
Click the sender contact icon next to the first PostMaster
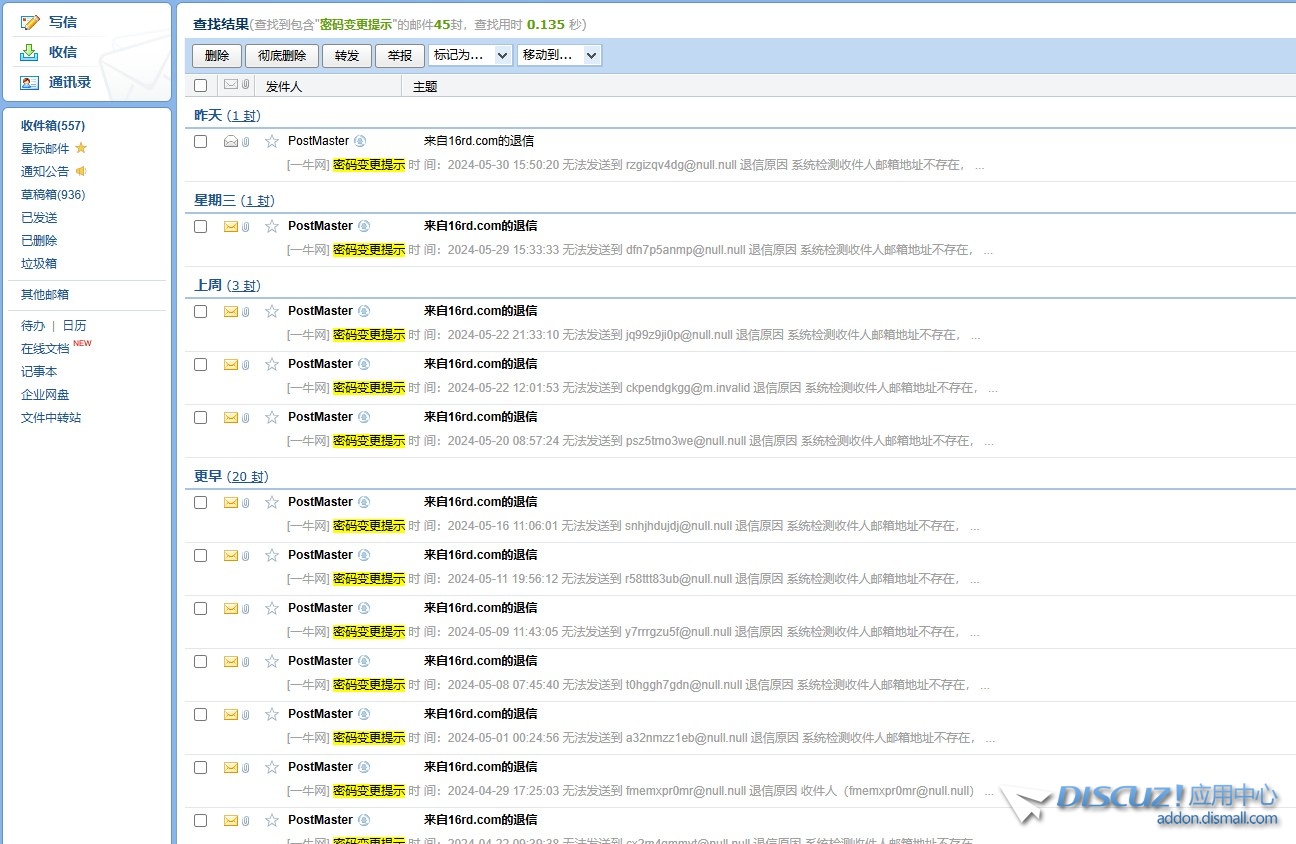pyautogui.click(x=360, y=141)
